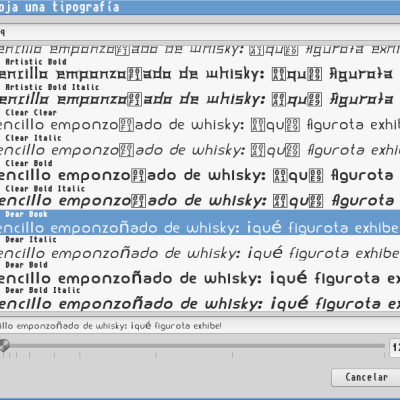The image size is (400, 400).
Task: Click the font size value box beside the slider
Action: coord(395,348)
